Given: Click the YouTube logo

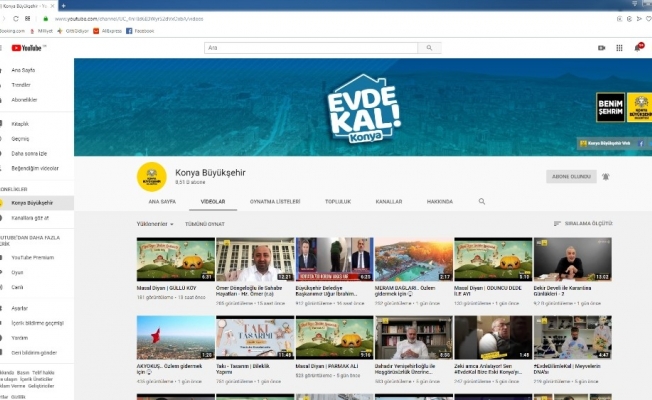Looking at the screenshot, I should tap(30, 47).
